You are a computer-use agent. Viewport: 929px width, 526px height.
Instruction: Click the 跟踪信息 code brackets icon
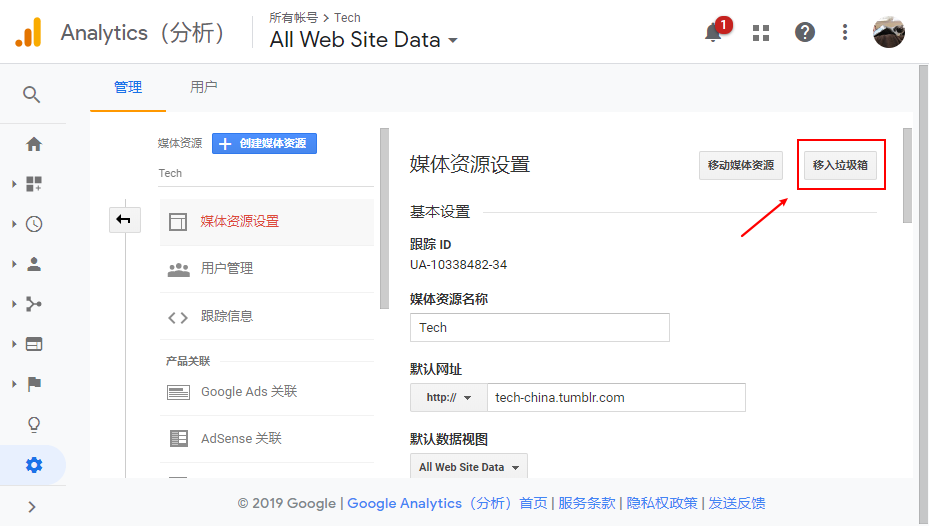pos(178,317)
